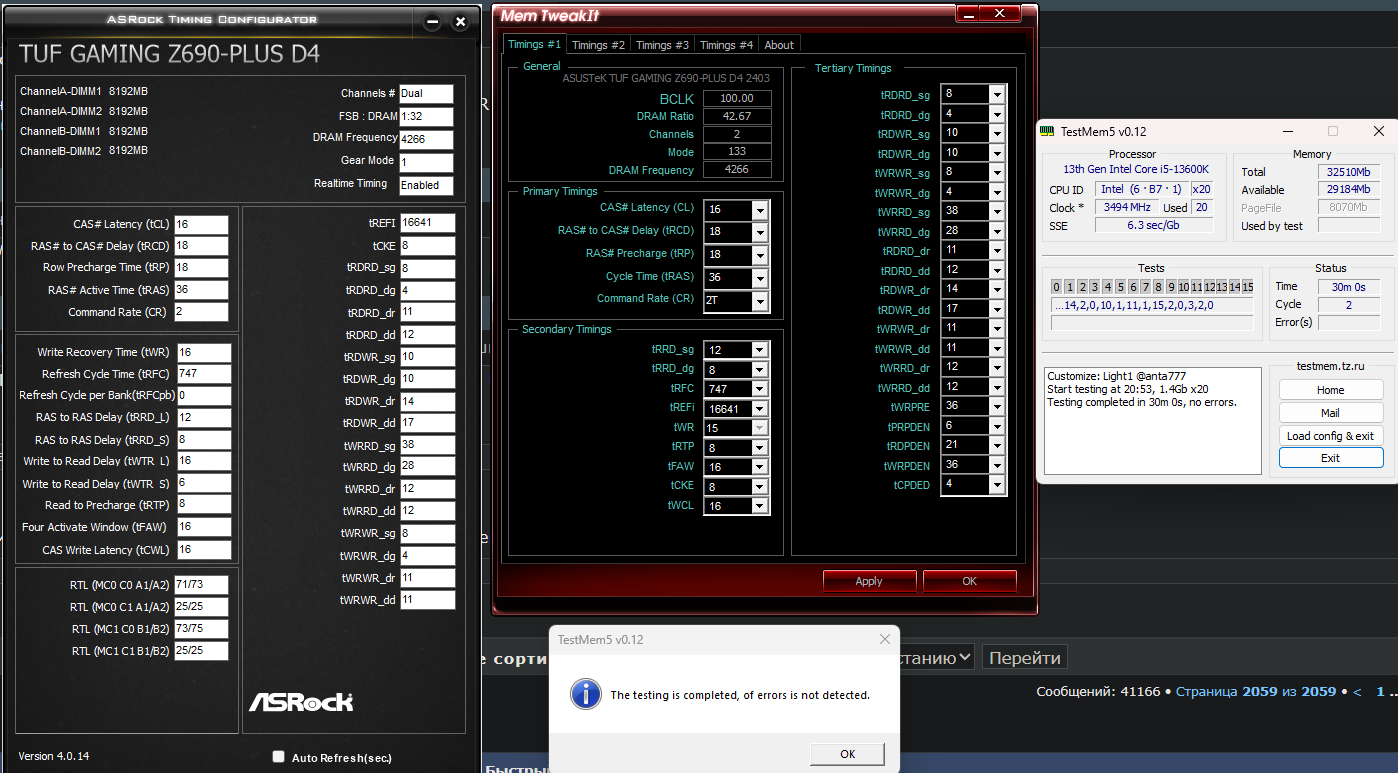1398x773 pixels.
Task: Click the Перейти button on the forum page
Action: [x=1025, y=657]
